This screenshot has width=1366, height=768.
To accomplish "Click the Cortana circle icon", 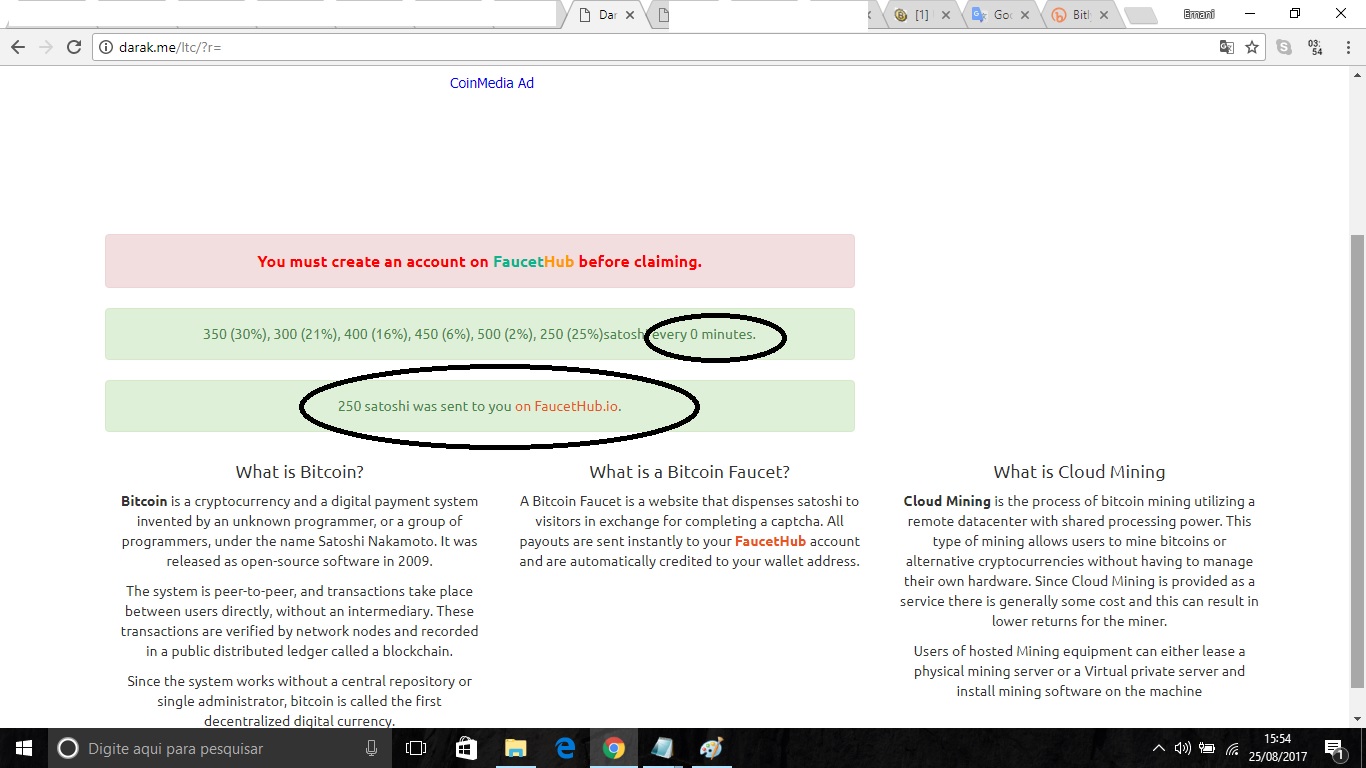I will [x=67, y=748].
